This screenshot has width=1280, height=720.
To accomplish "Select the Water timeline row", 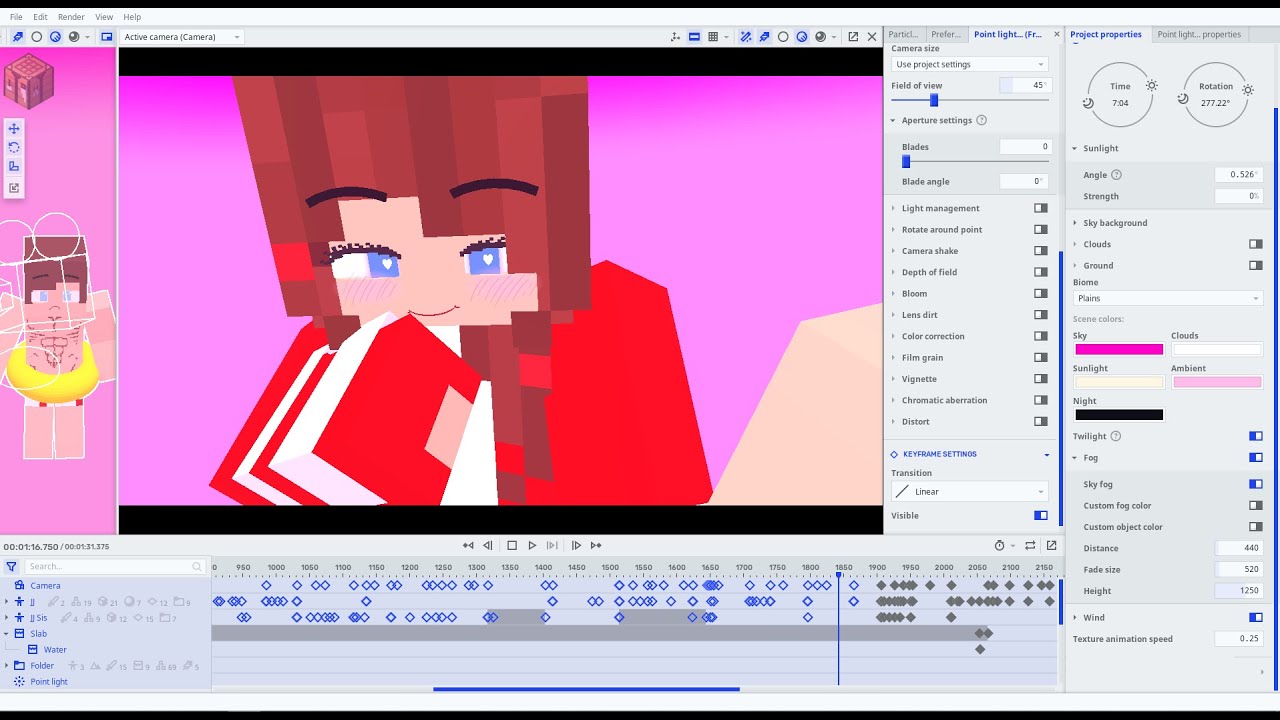I will (x=106, y=650).
